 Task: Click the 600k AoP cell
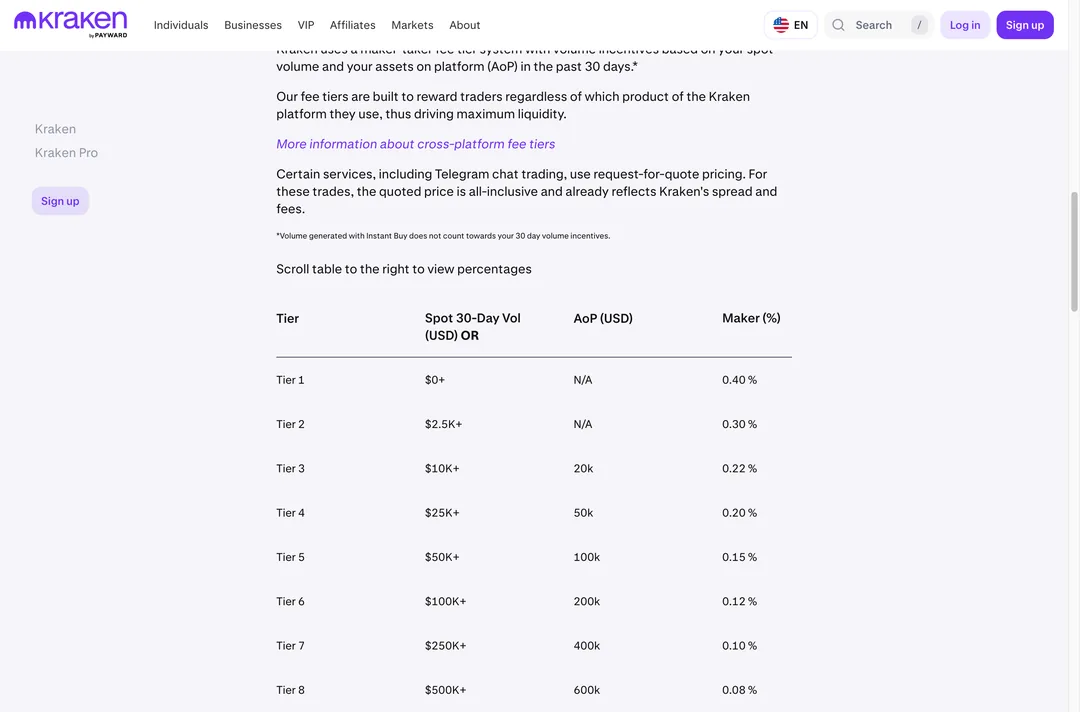tap(587, 690)
